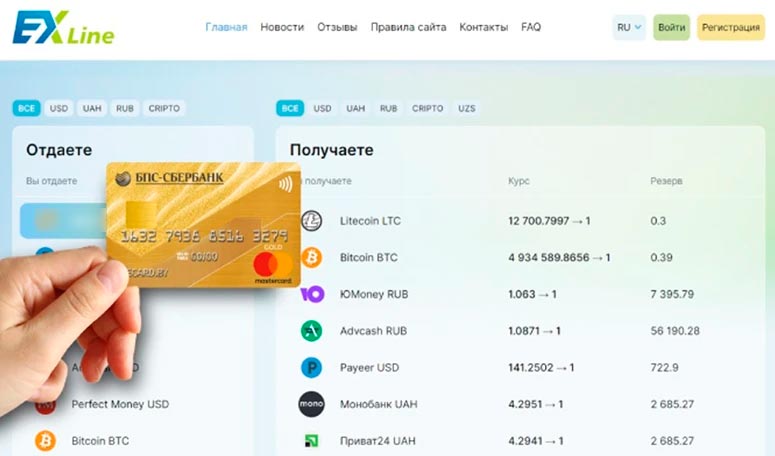
Task: Go to Отзывы page
Action: (337, 27)
